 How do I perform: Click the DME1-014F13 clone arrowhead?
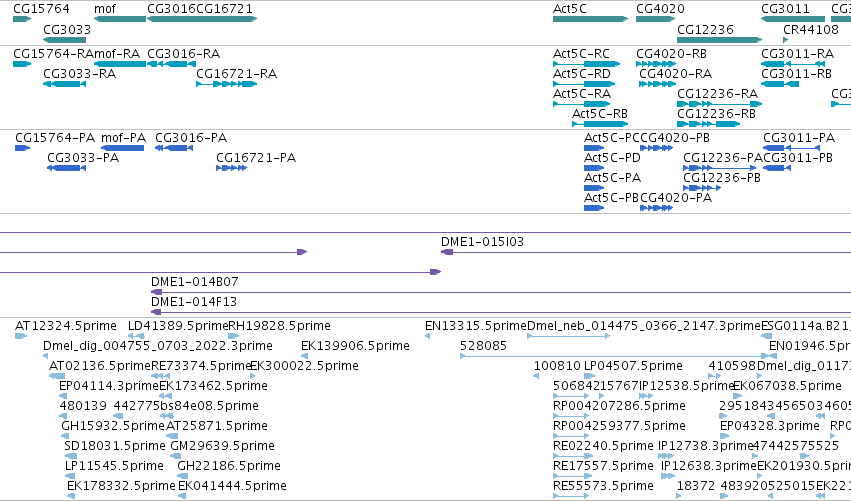[x=156, y=312]
